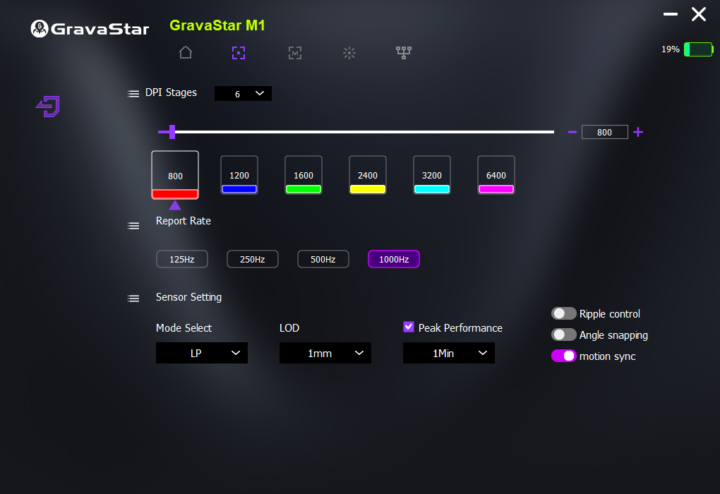Minimize the GravaStar window

[x=670, y=14]
